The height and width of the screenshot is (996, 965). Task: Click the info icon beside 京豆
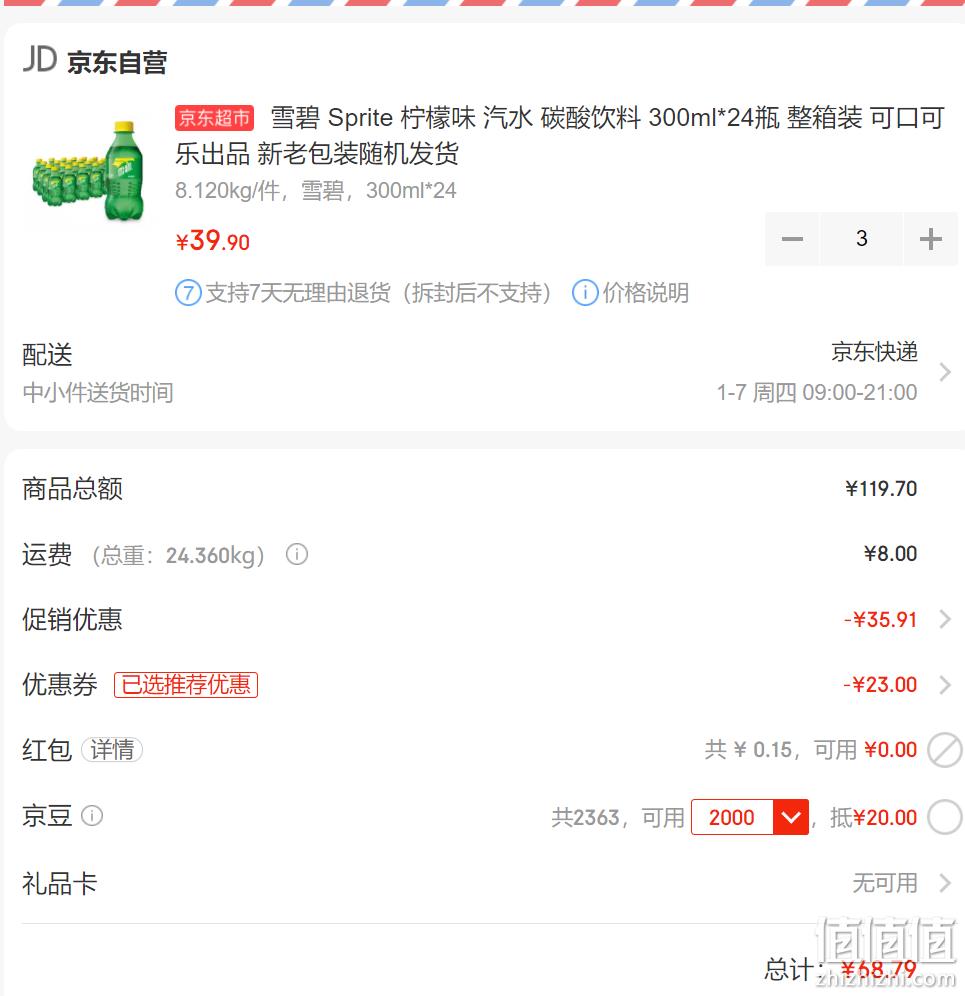[92, 816]
